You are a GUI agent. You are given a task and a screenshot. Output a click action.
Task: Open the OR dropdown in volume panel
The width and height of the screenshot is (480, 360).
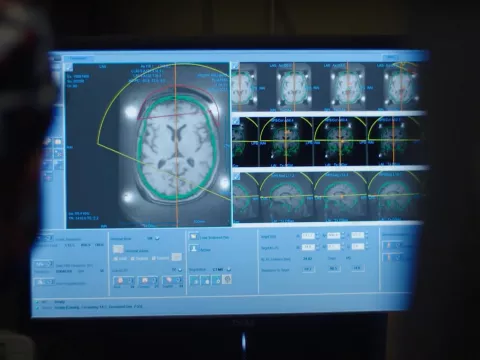[157, 238]
